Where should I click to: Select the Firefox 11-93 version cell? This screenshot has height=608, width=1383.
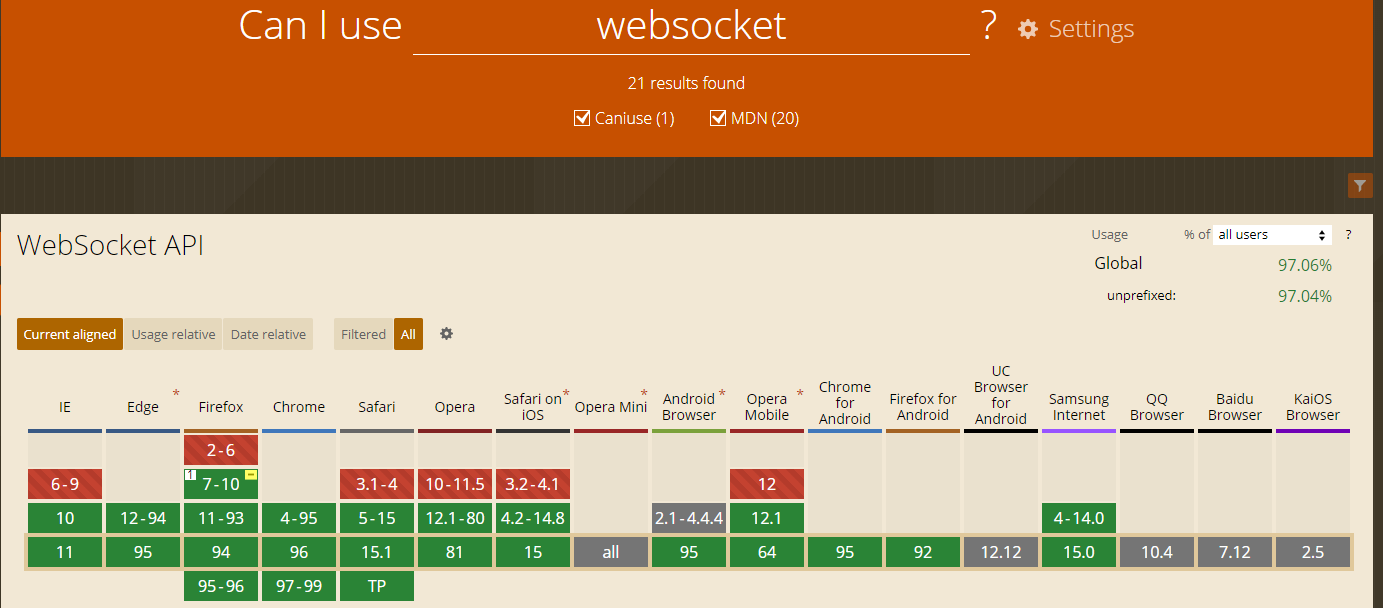click(221, 518)
